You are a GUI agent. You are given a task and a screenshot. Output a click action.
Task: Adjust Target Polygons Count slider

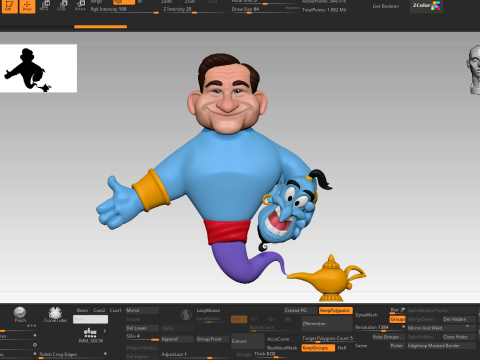pos(327,339)
